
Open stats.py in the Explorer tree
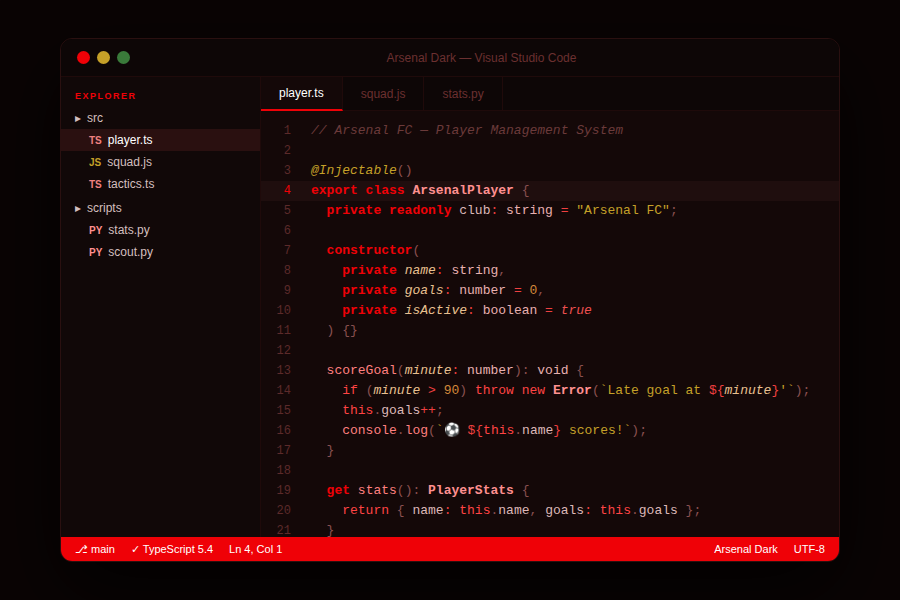coord(160,230)
